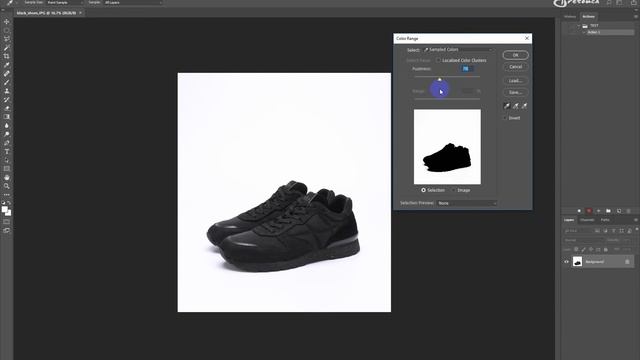Open the layer filter kind dropdown
The width and height of the screenshot is (640, 360).
click(578, 231)
